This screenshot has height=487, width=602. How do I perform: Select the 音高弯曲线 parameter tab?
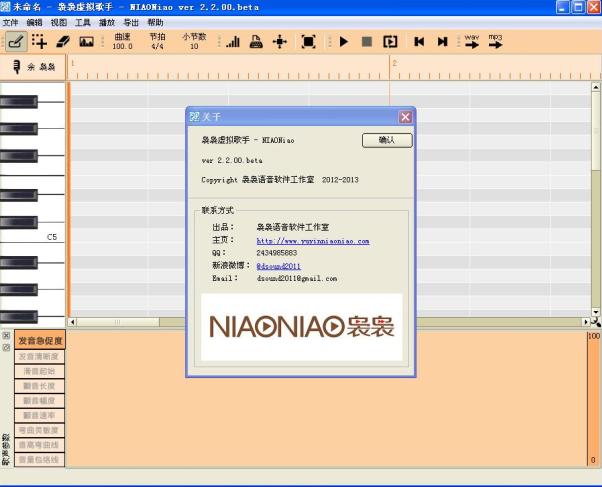[x=39, y=445]
